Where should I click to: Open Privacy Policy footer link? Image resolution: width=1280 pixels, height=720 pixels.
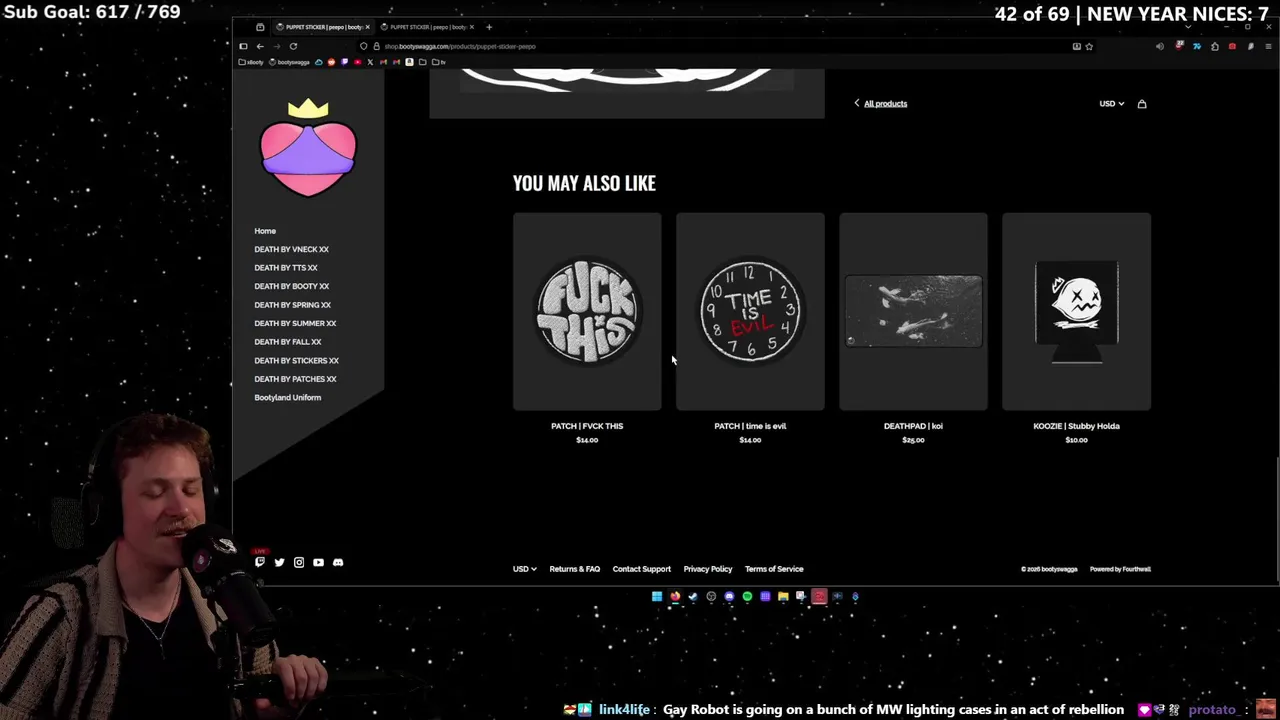[708, 569]
